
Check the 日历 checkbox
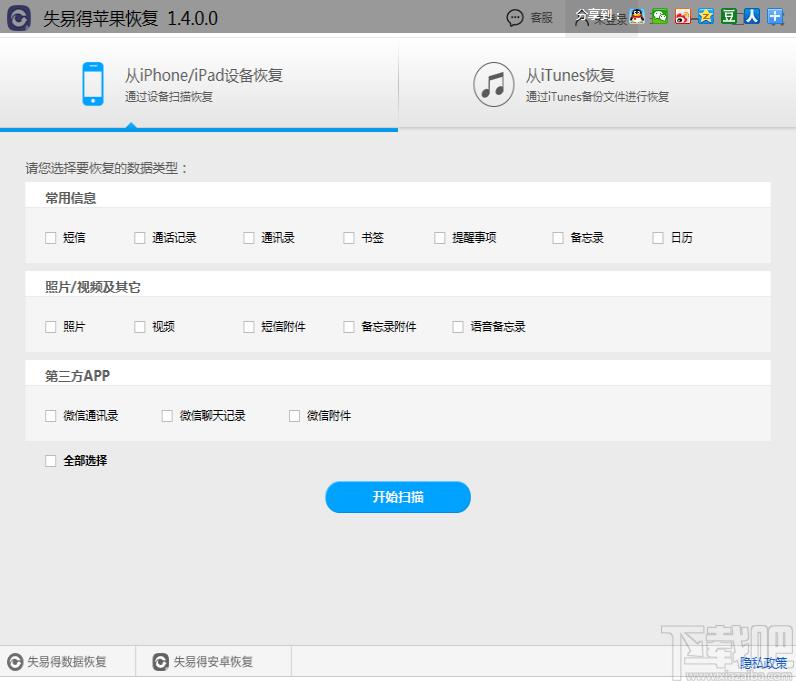(x=658, y=238)
